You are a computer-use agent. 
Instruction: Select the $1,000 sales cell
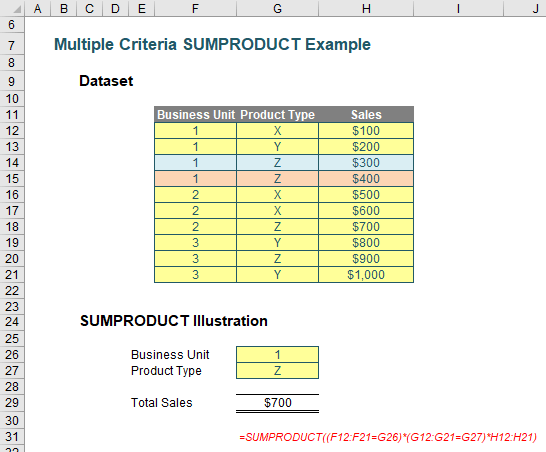[x=366, y=275]
